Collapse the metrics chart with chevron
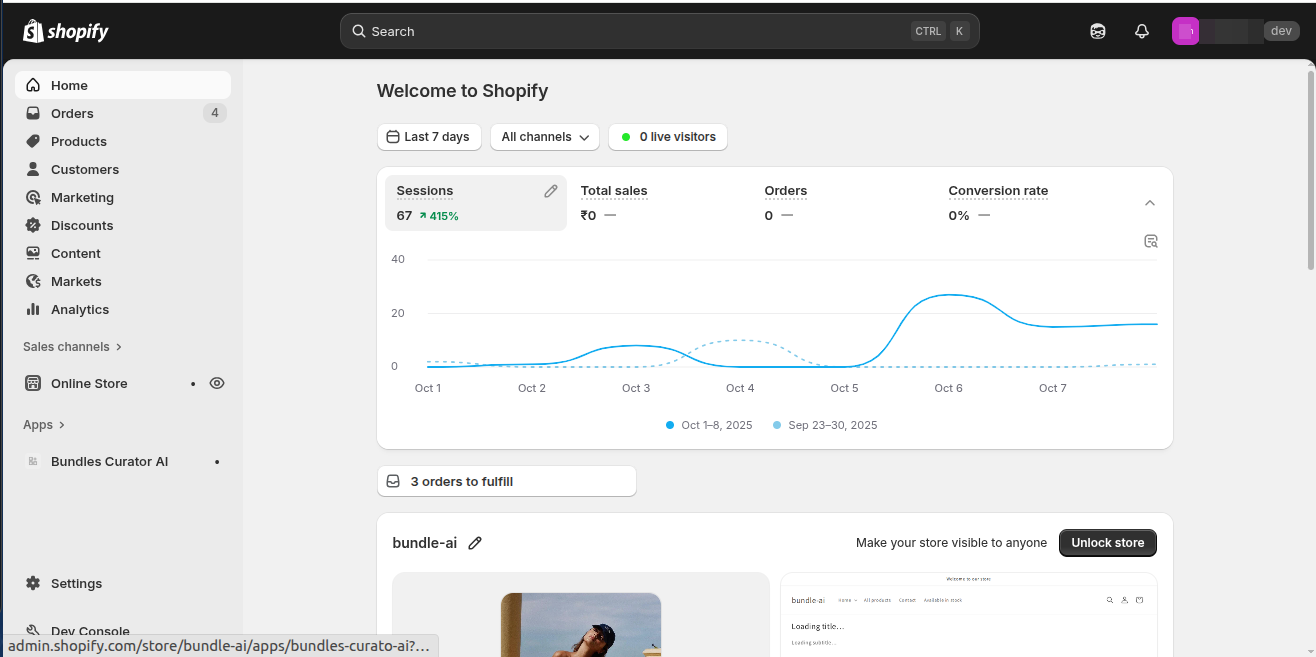Screen dimensions: 1316x657 [1150, 203]
